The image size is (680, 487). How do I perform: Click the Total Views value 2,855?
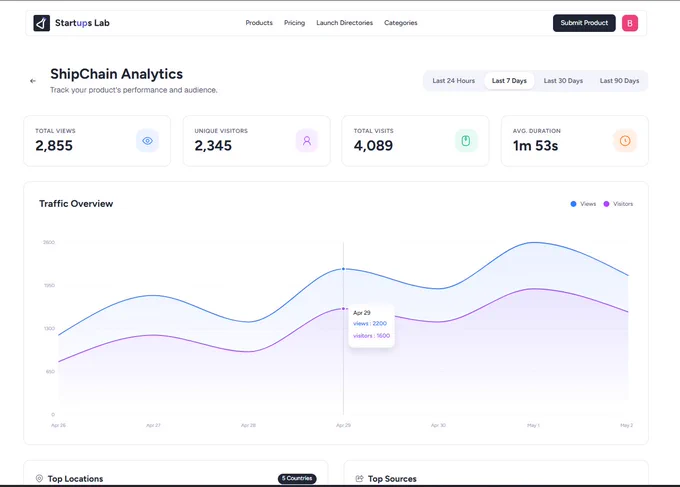(54, 146)
